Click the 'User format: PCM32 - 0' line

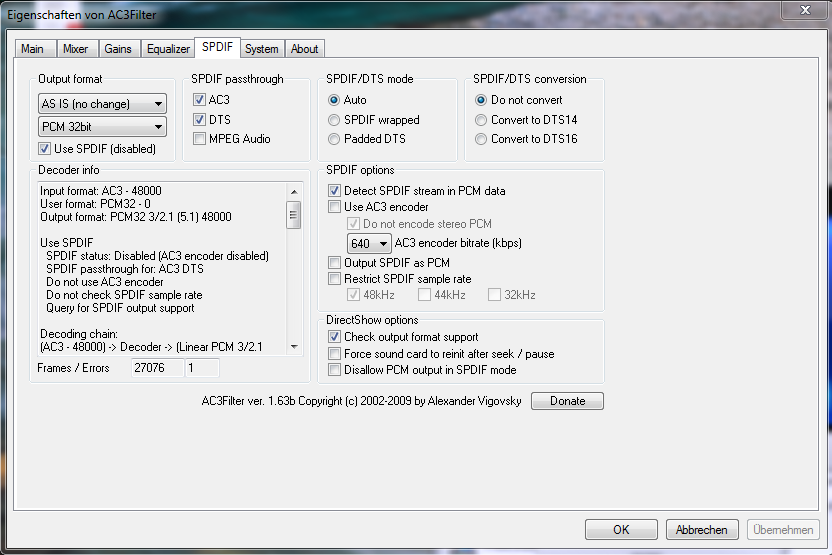[x=96, y=204]
